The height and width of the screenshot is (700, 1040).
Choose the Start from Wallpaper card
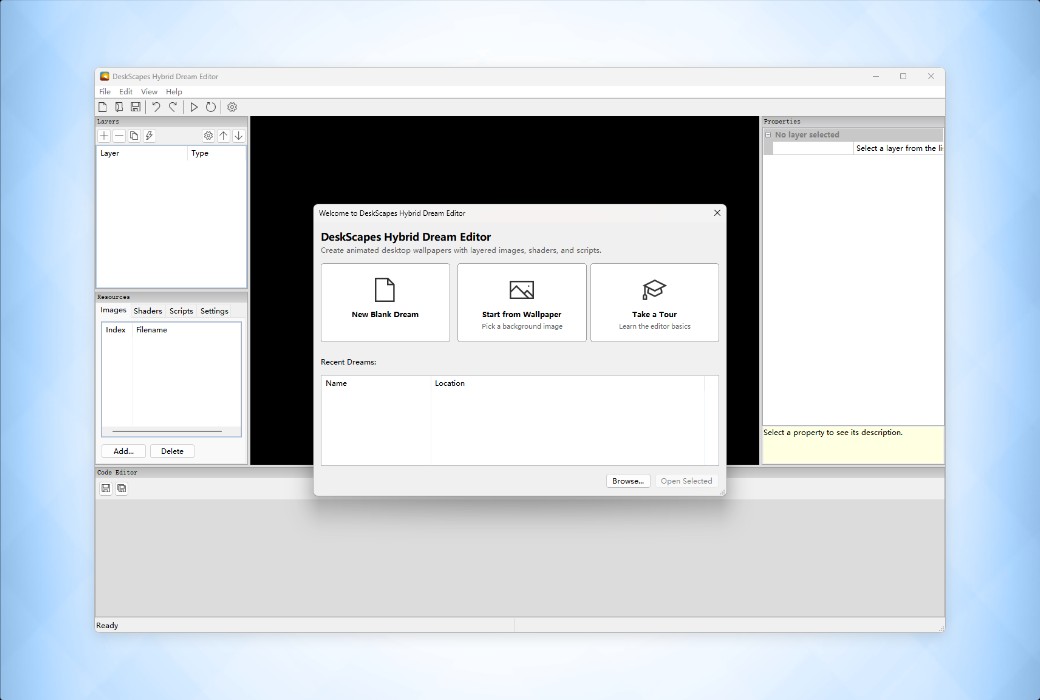point(522,303)
